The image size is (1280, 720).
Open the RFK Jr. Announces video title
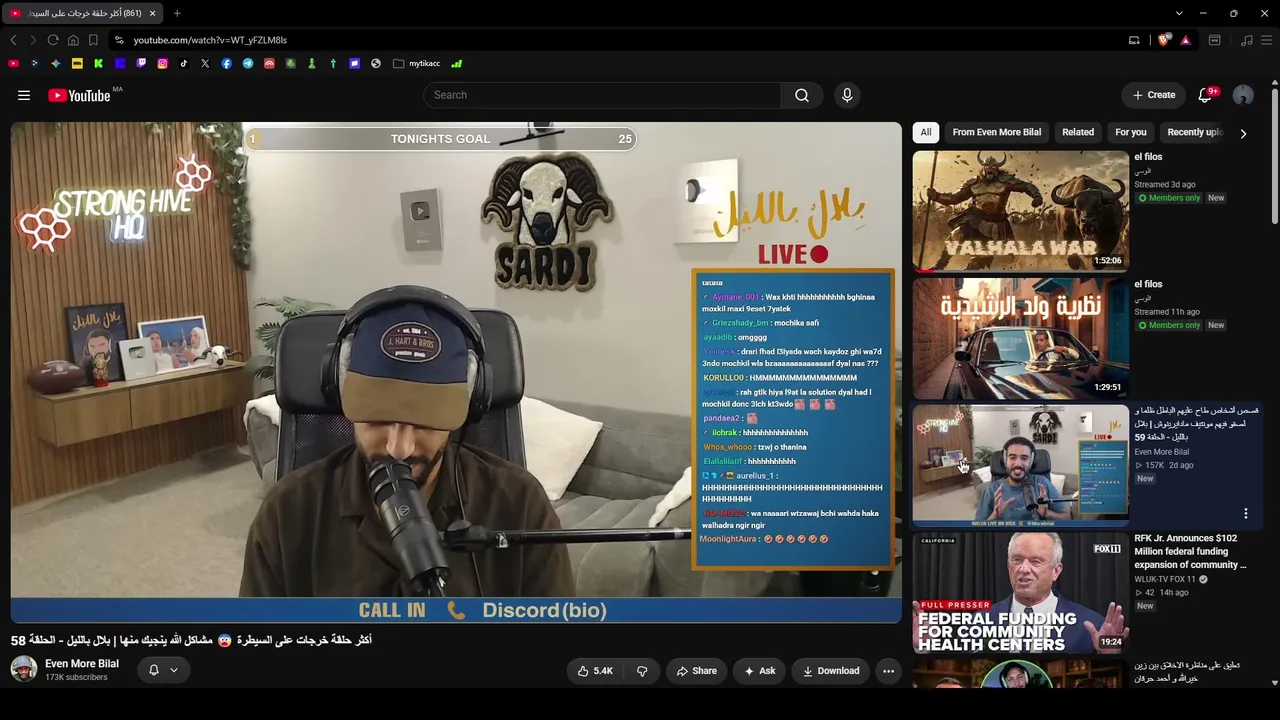tap(1190, 552)
